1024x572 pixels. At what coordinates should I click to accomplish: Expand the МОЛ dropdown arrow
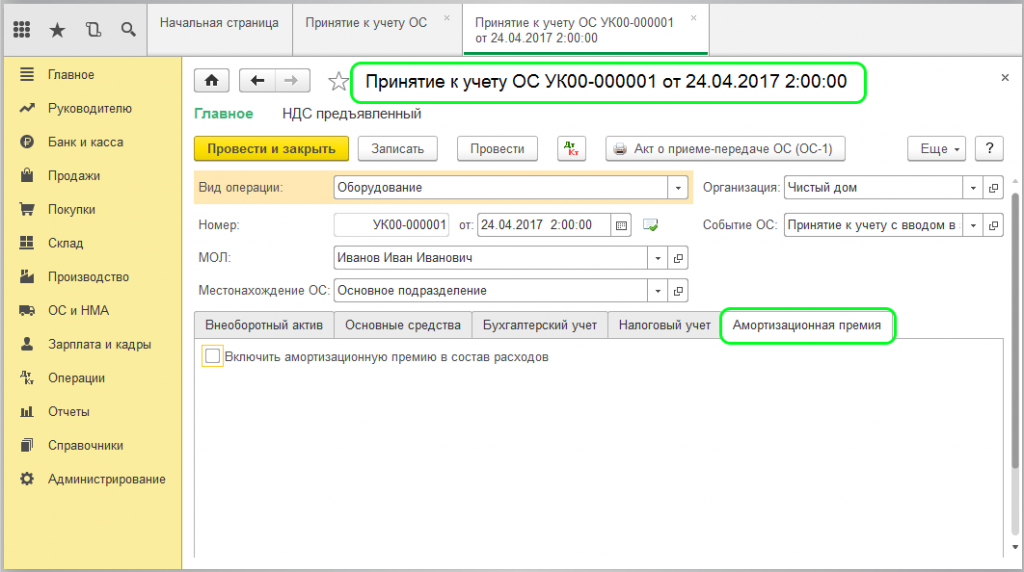[x=658, y=258]
